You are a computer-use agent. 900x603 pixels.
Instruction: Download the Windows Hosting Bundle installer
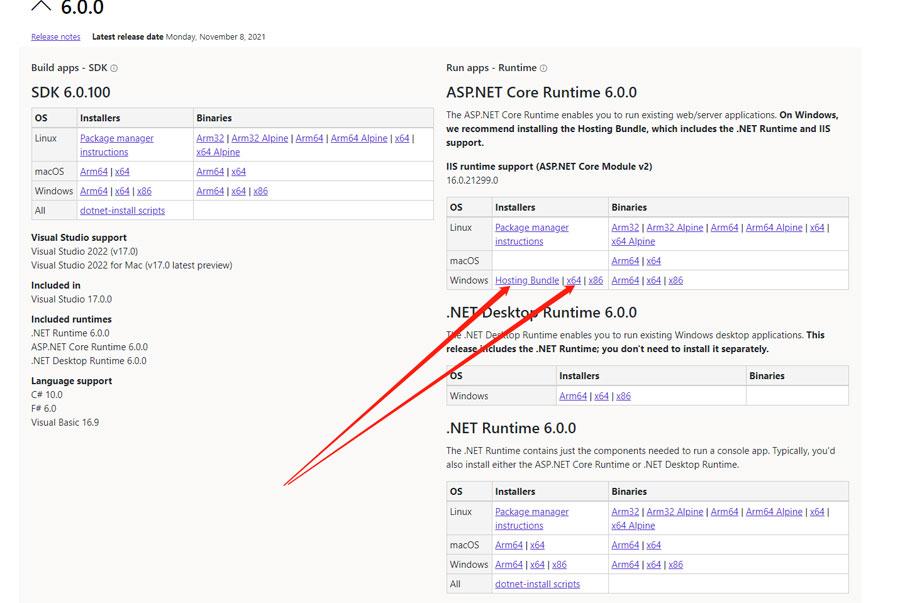(x=527, y=281)
